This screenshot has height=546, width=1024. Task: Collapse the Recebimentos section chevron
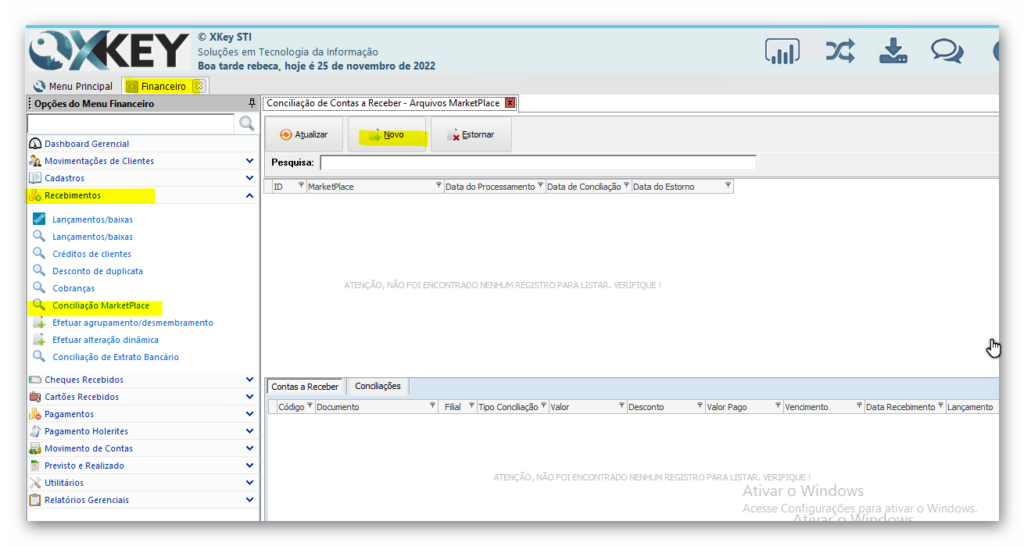click(x=249, y=195)
